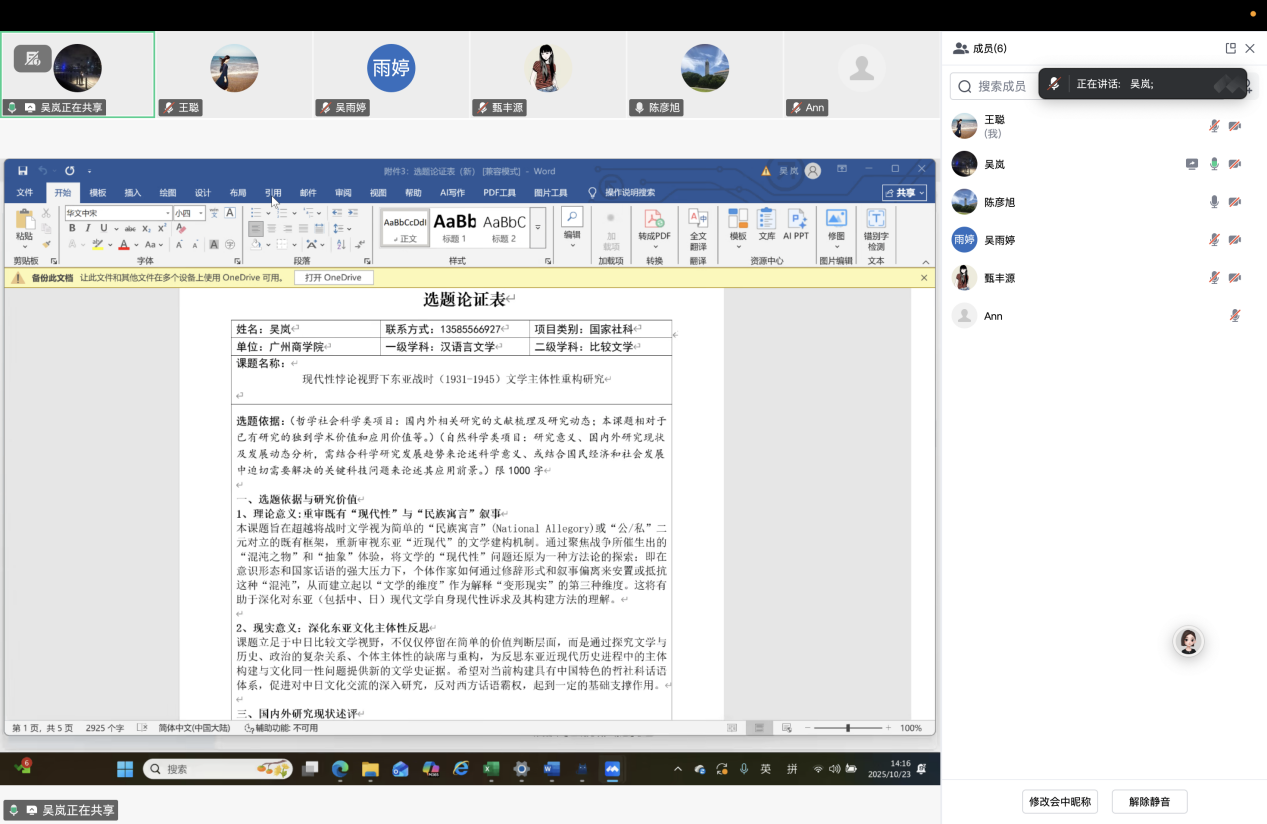Viewport: 1267px width, 824px height.
Task: Toggle microphone icon beside 王聪 in members list
Action: tap(1214, 126)
